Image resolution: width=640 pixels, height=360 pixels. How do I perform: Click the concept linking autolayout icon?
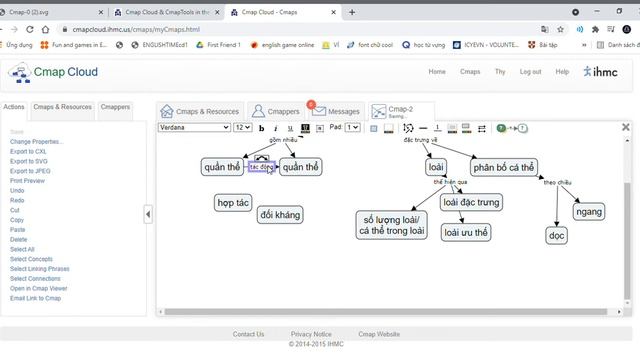512,128
